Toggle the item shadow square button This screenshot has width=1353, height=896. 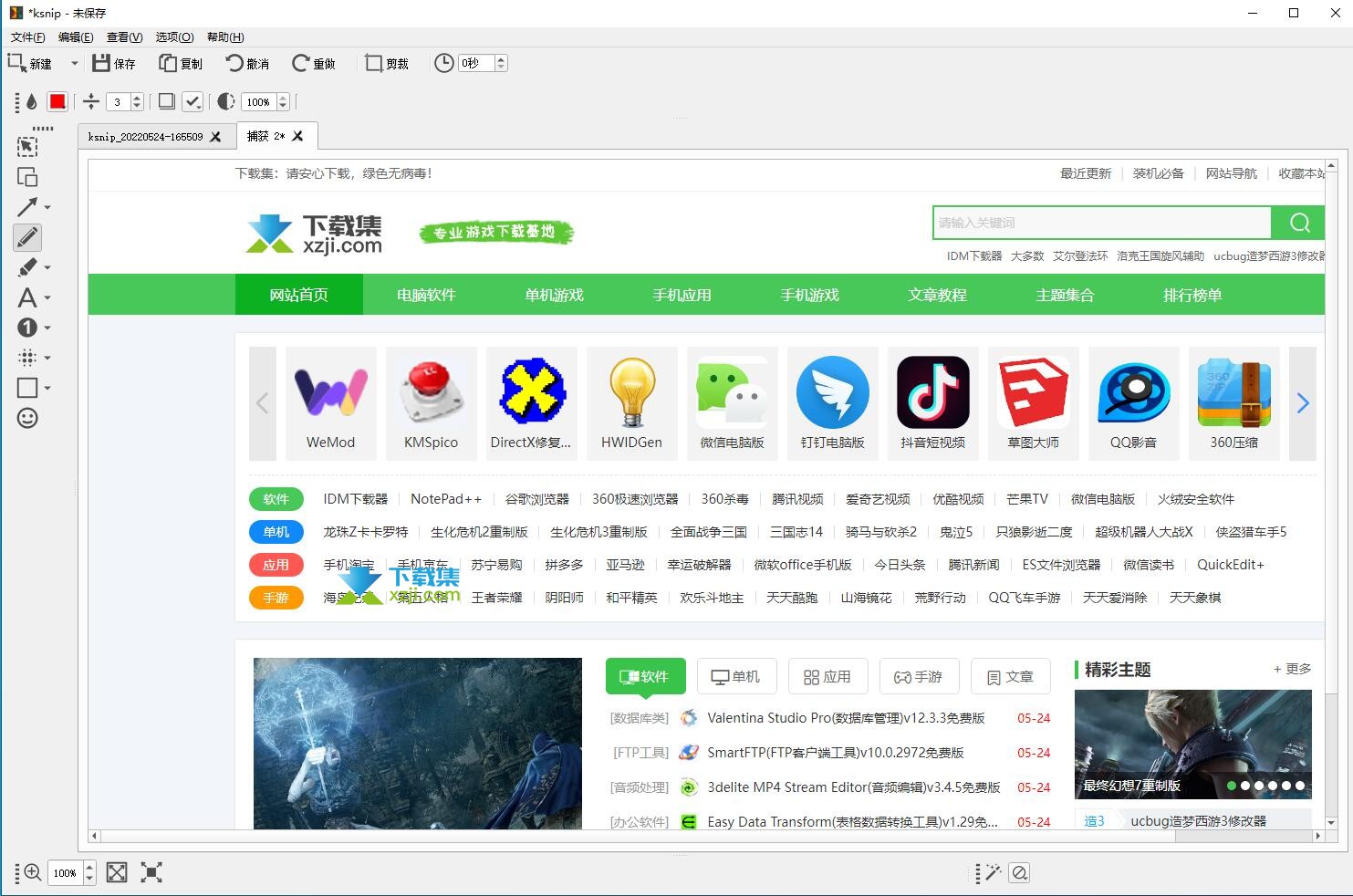coord(167,101)
